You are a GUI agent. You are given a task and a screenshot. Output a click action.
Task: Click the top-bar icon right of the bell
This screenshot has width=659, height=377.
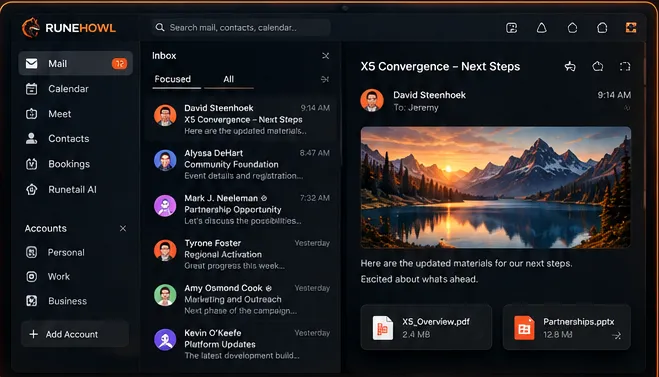572,28
